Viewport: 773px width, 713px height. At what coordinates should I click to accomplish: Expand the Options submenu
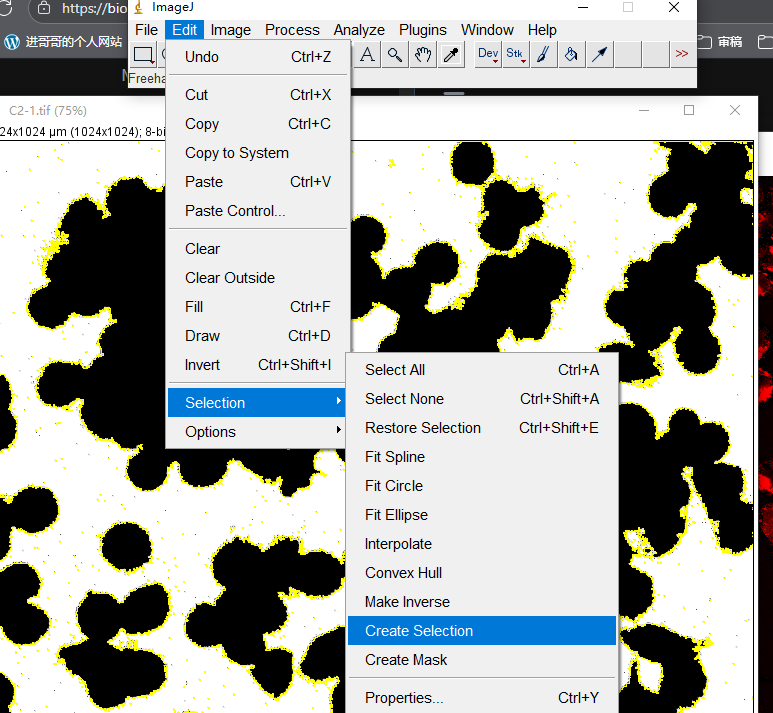coord(257,432)
